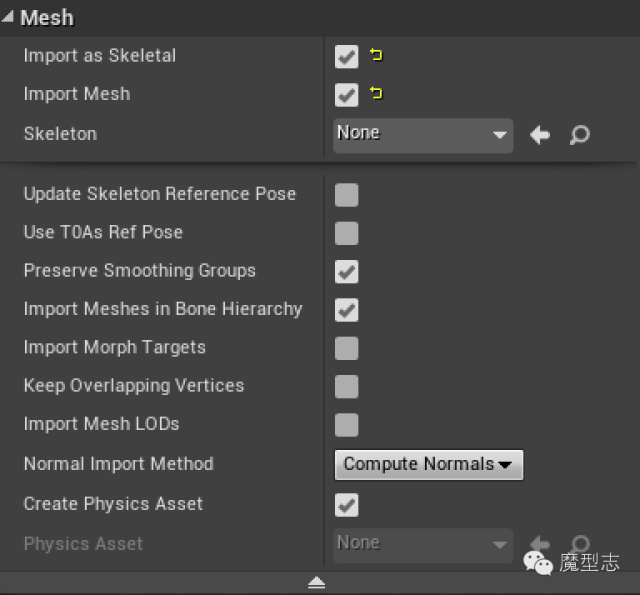Screen dimensions: 640x595
Task: Uncheck Create Physics Asset checkbox
Action: tap(347, 505)
